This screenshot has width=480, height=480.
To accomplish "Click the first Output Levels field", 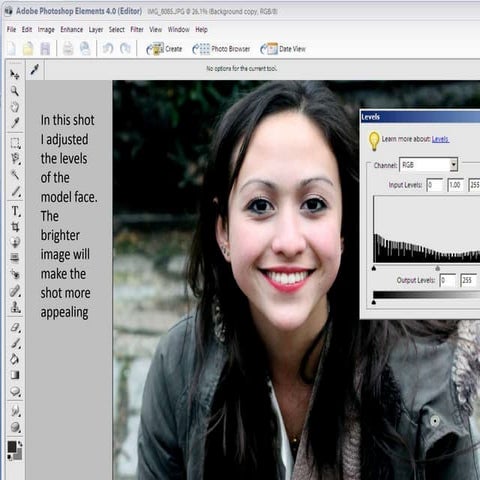I will (x=447, y=280).
